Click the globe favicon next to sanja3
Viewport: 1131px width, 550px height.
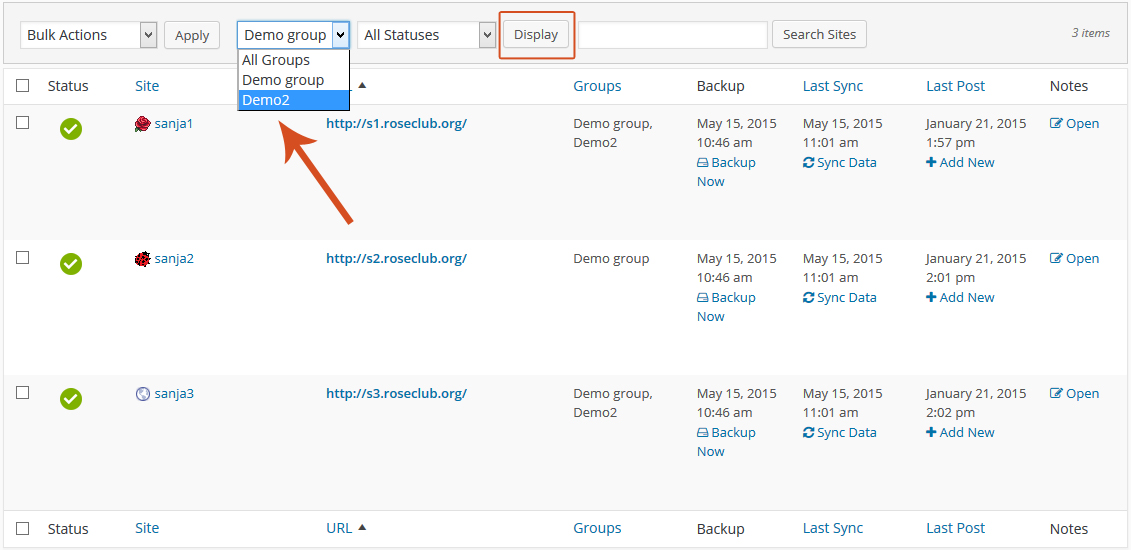142,394
